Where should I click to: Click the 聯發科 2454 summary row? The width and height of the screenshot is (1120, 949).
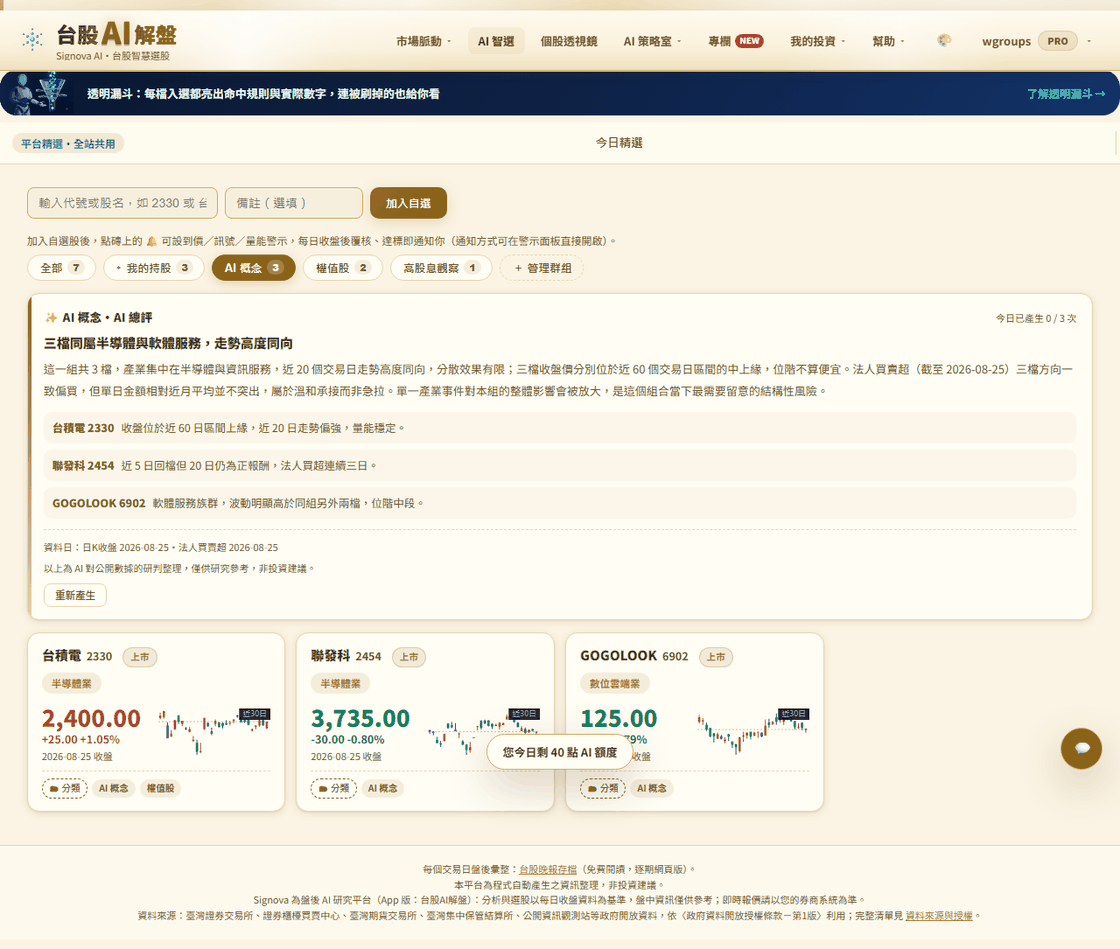click(x=559, y=466)
